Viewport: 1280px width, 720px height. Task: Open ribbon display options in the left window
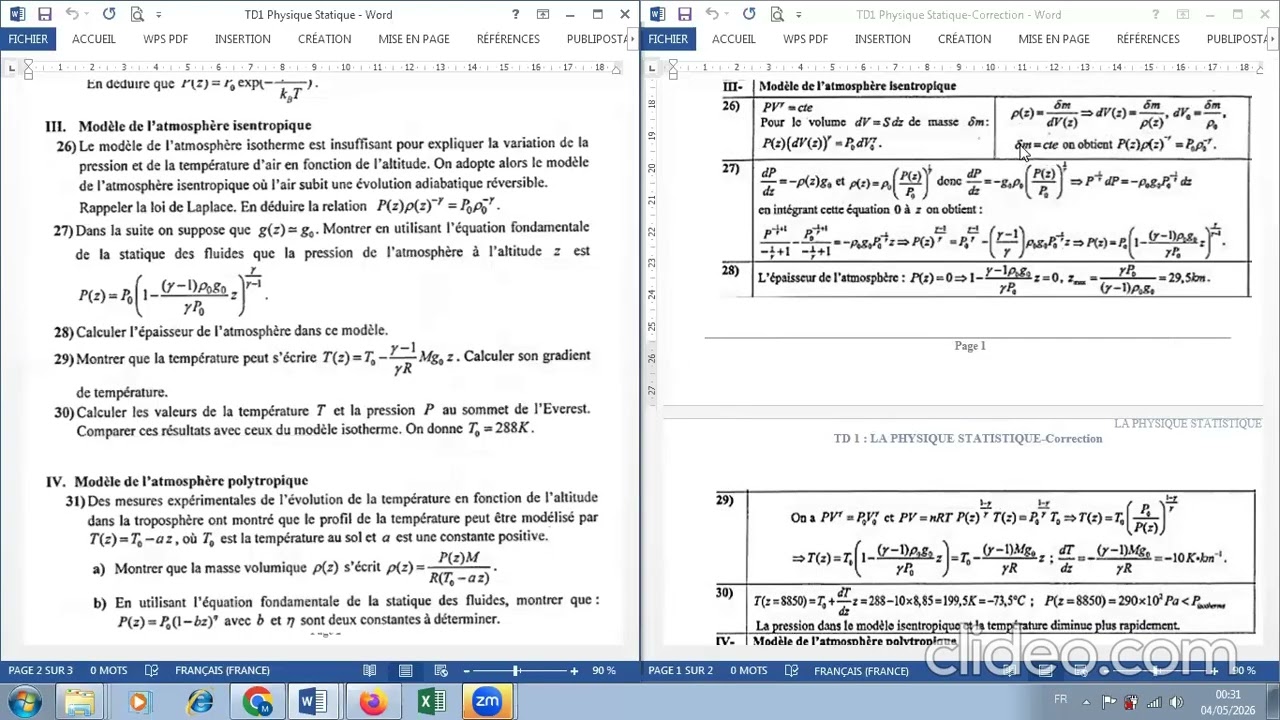[543, 15]
